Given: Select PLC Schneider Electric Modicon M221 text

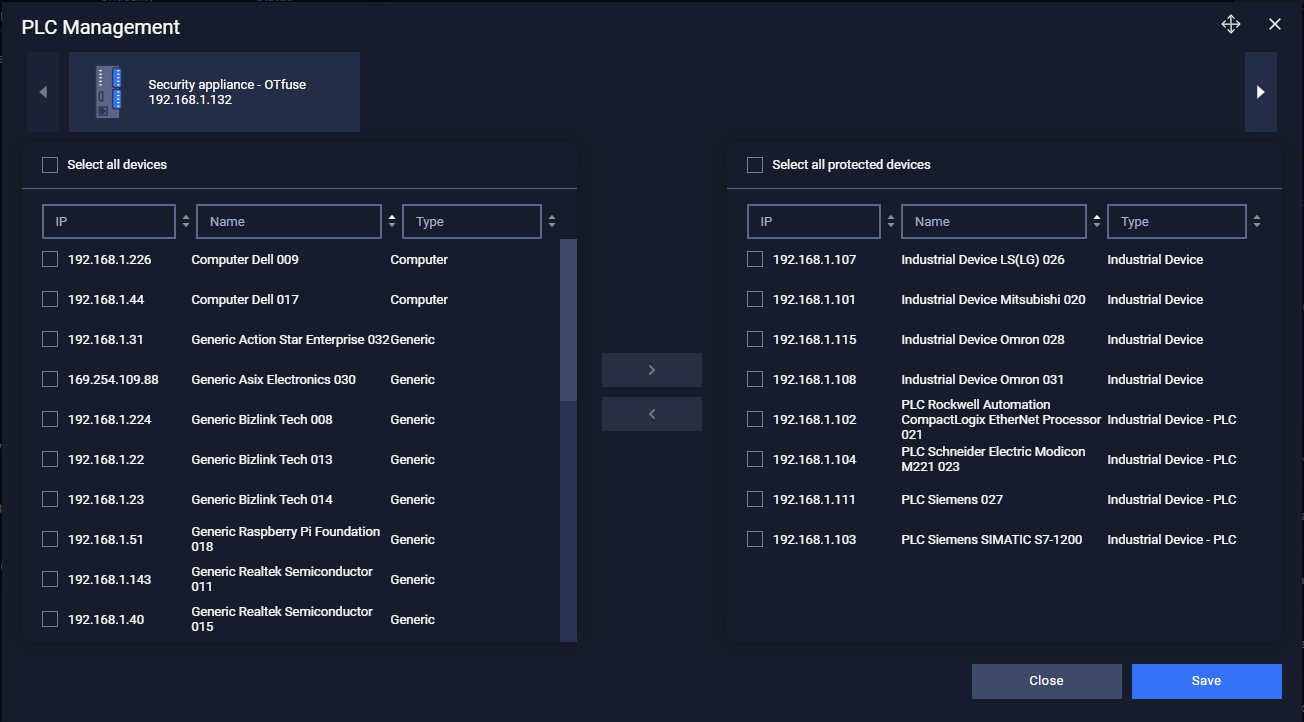Looking at the screenshot, I should tap(993, 459).
